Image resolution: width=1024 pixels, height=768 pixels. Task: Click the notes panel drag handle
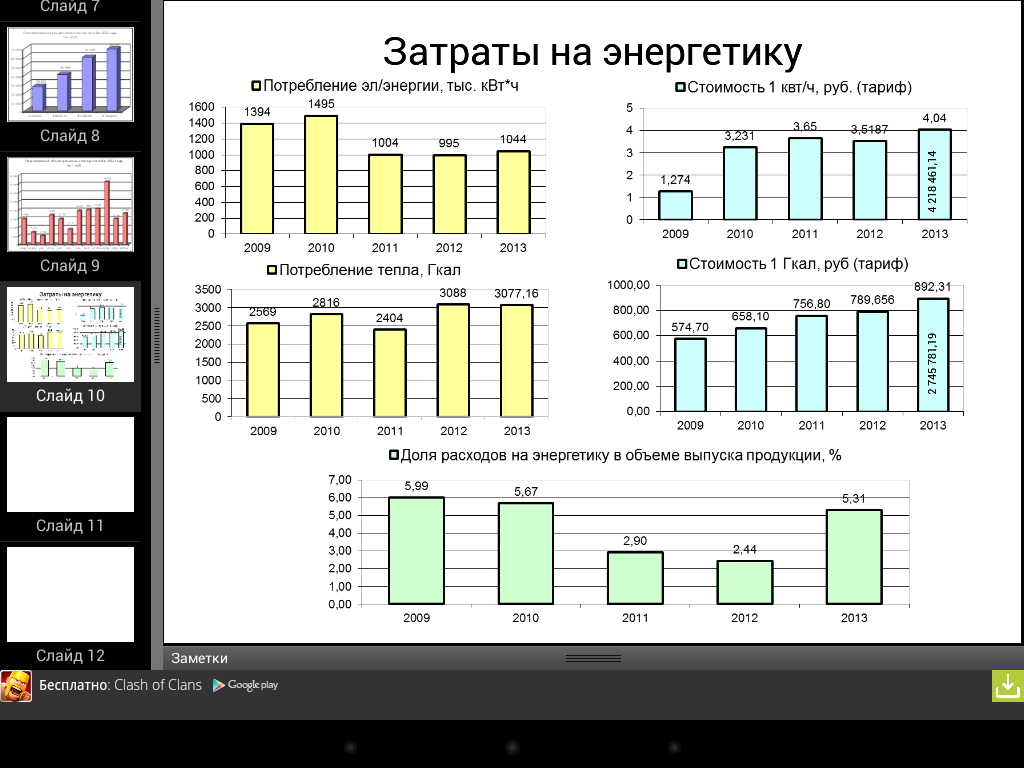pos(593,658)
